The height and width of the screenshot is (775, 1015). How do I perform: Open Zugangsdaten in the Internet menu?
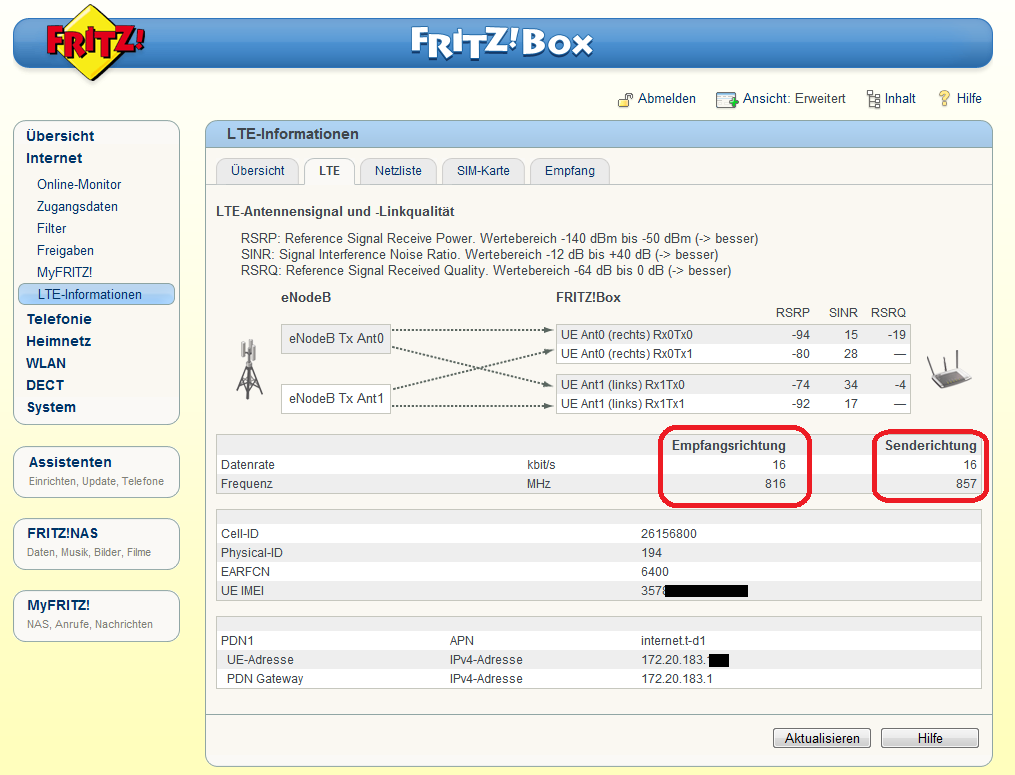coord(77,207)
